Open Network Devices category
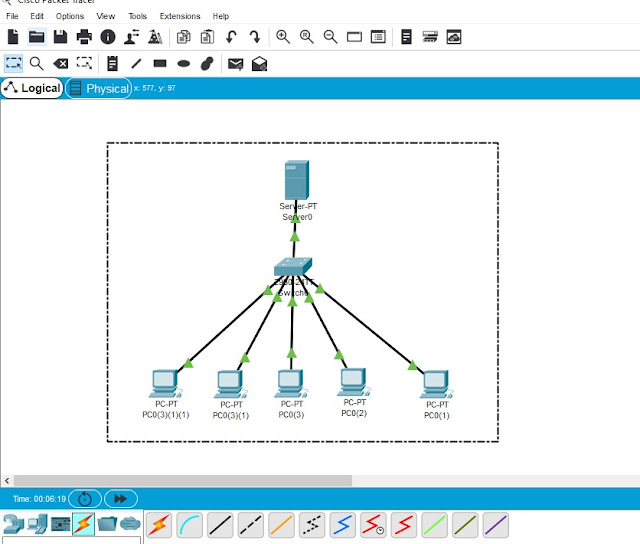 [13, 524]
